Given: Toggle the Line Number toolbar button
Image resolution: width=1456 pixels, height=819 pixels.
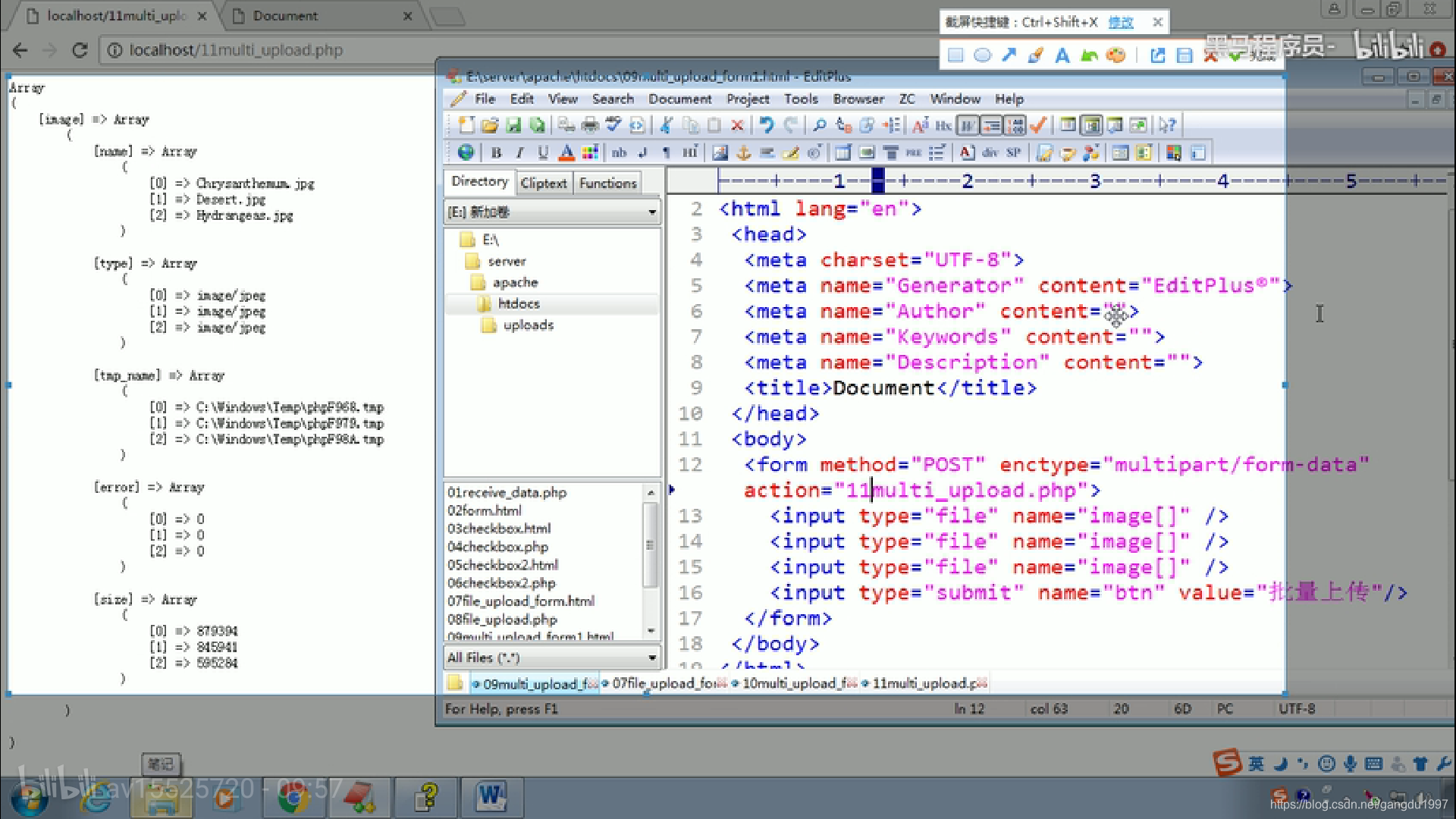Looking at the screenshot, I should (x=1015, y=125).
